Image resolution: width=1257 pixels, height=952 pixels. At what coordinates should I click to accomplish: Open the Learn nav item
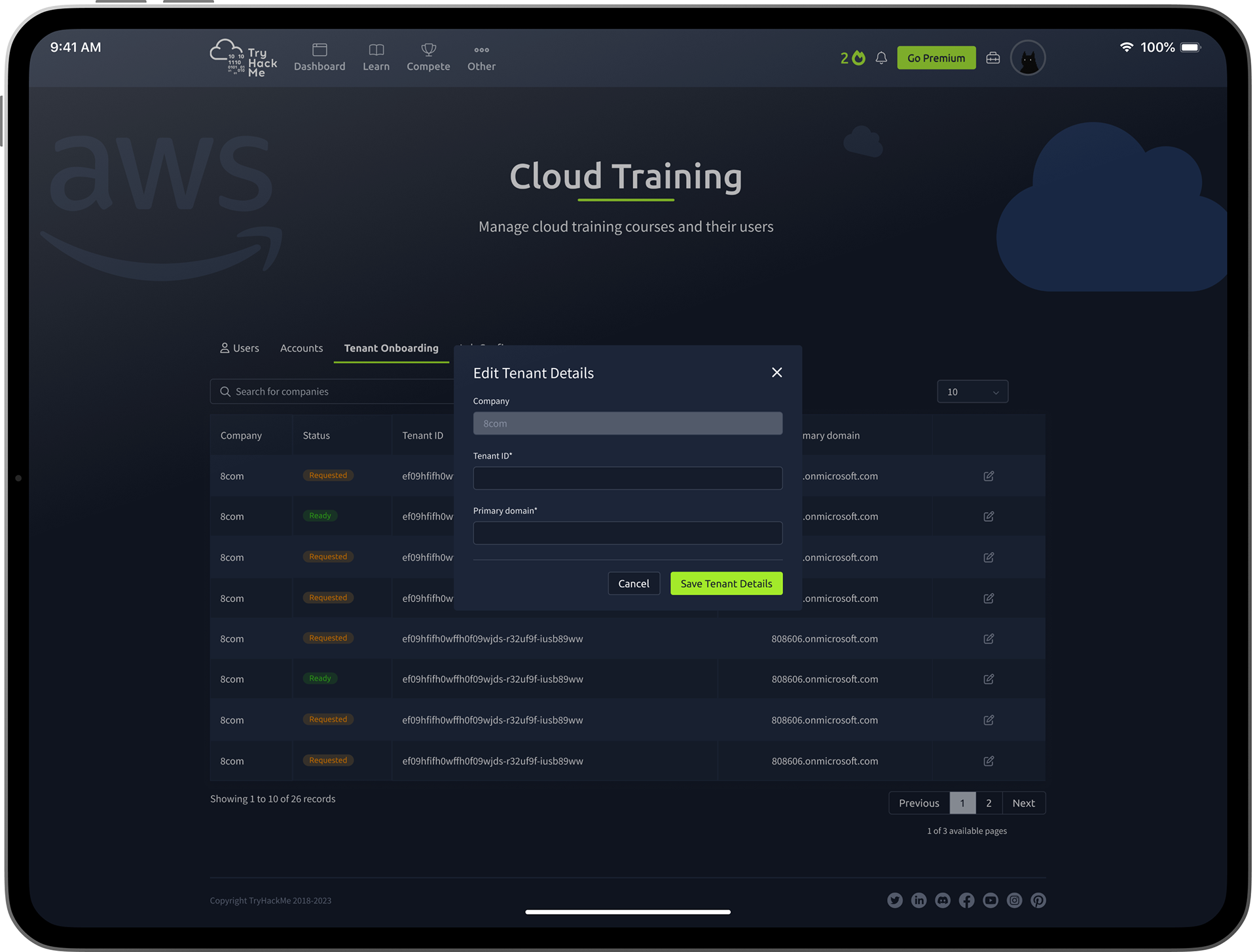click(x=376, y=58)
